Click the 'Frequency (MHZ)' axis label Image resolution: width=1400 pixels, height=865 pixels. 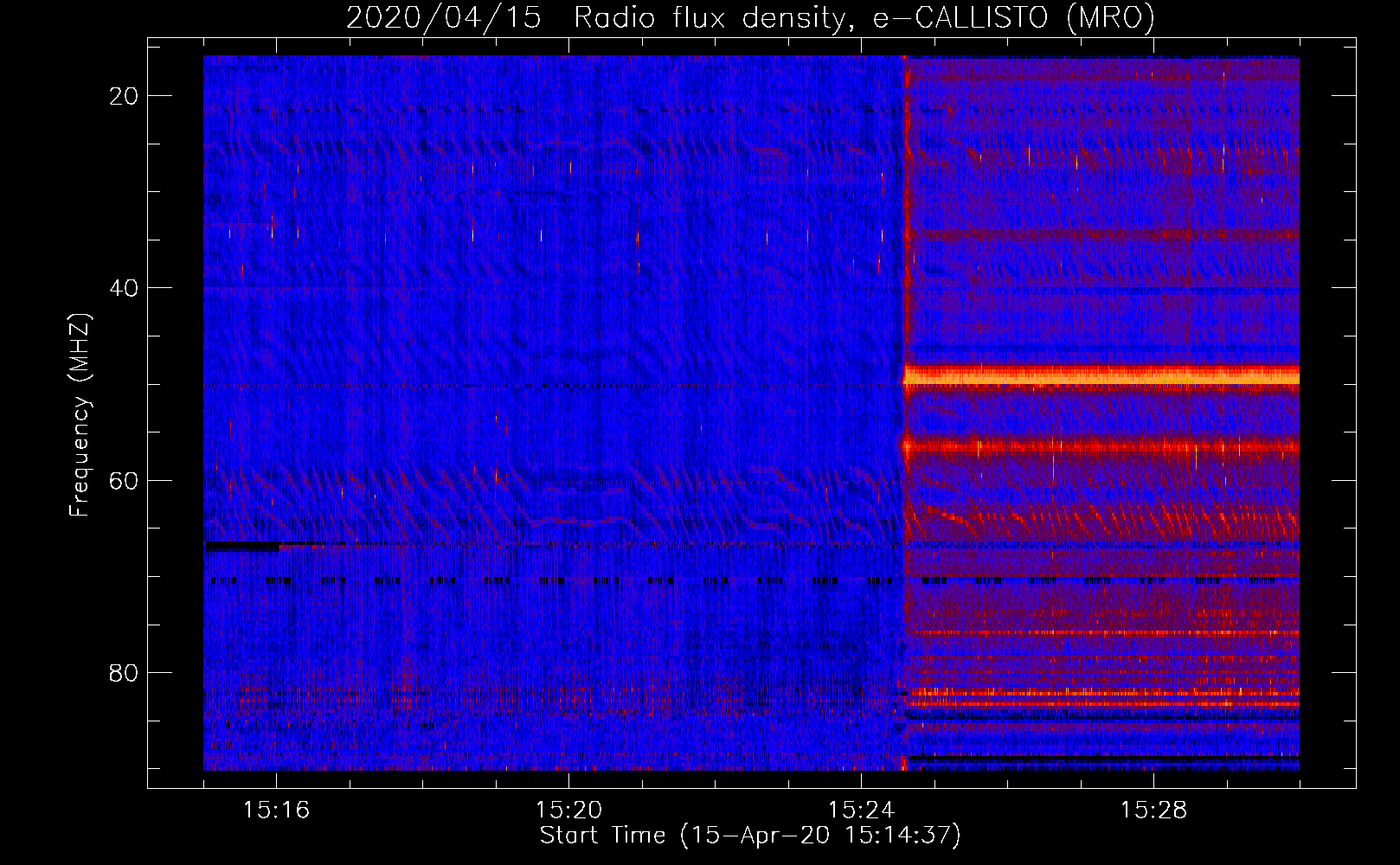click(x=80, y=415)
